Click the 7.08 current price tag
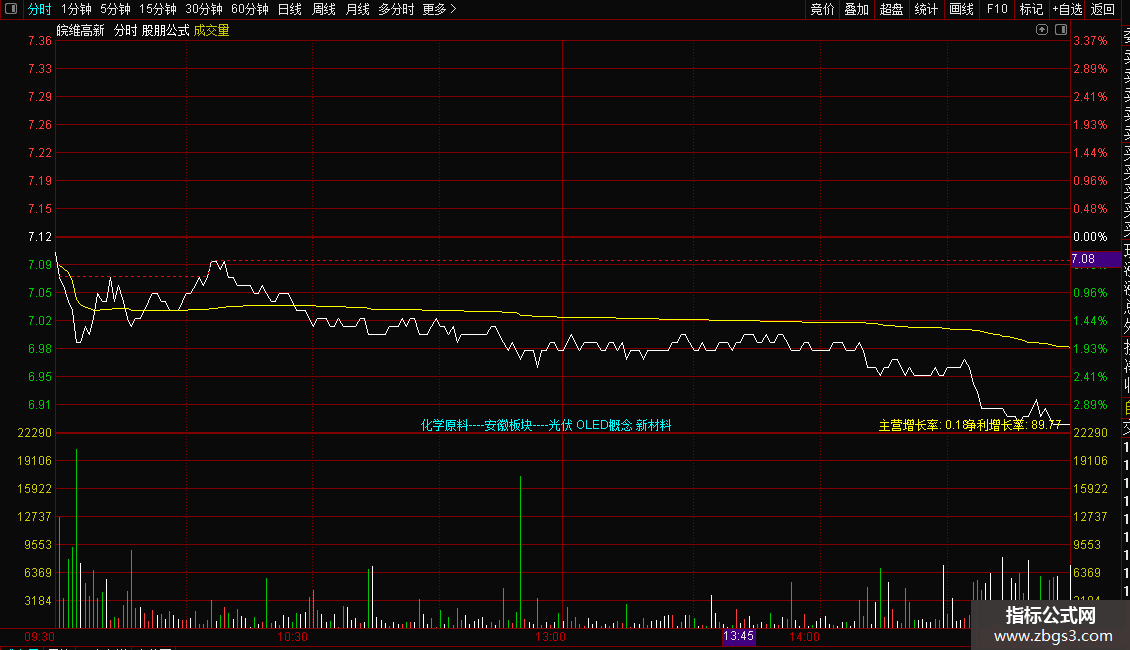The image size is (1130, 650). coord(1095,259)
